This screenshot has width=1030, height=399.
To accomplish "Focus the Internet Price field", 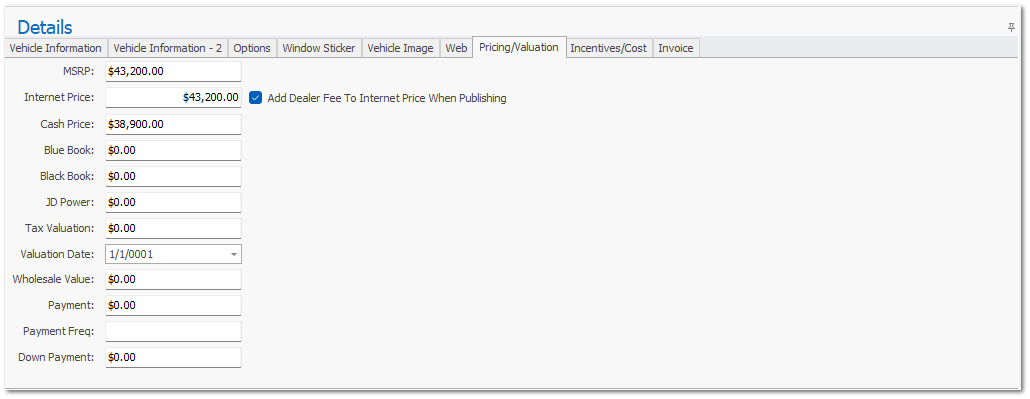I will (173, 97).
